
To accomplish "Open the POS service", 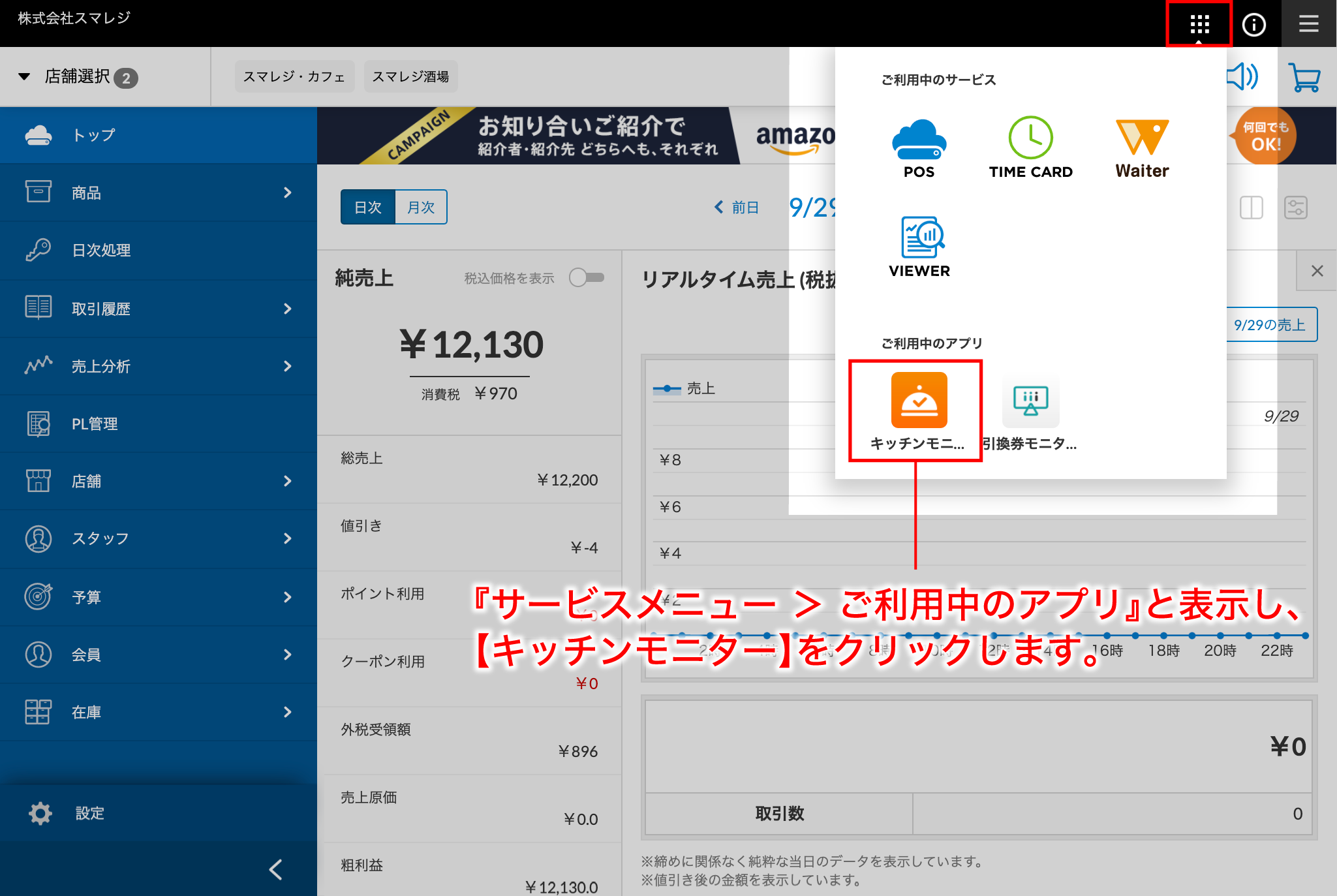I will [x=919, y=149].
